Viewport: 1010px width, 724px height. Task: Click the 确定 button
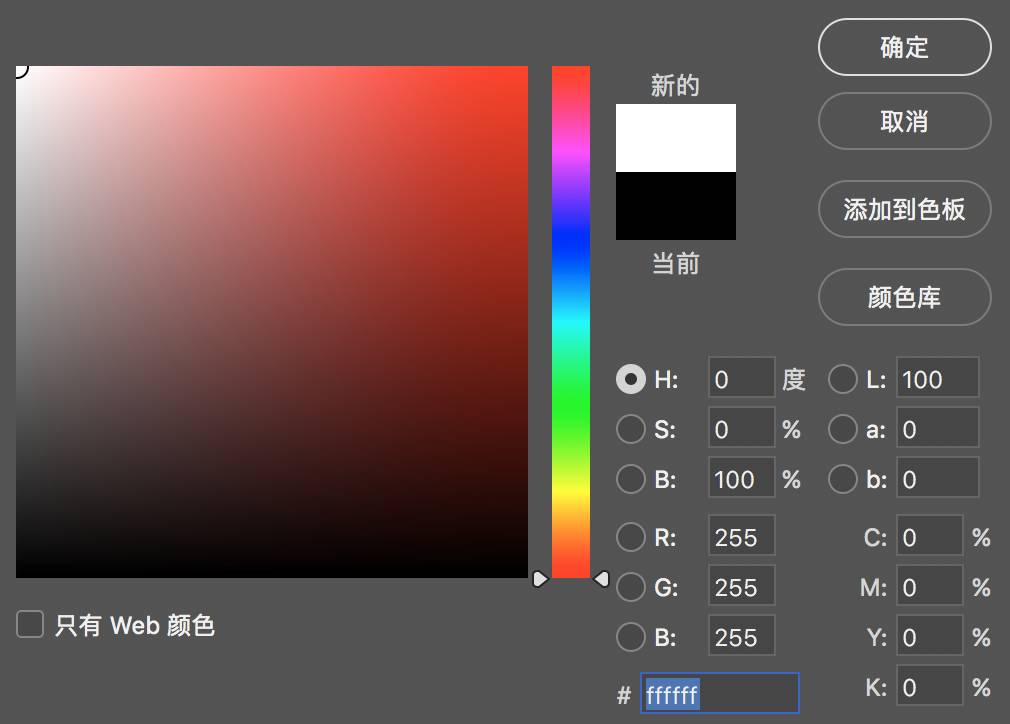point(904,47)
